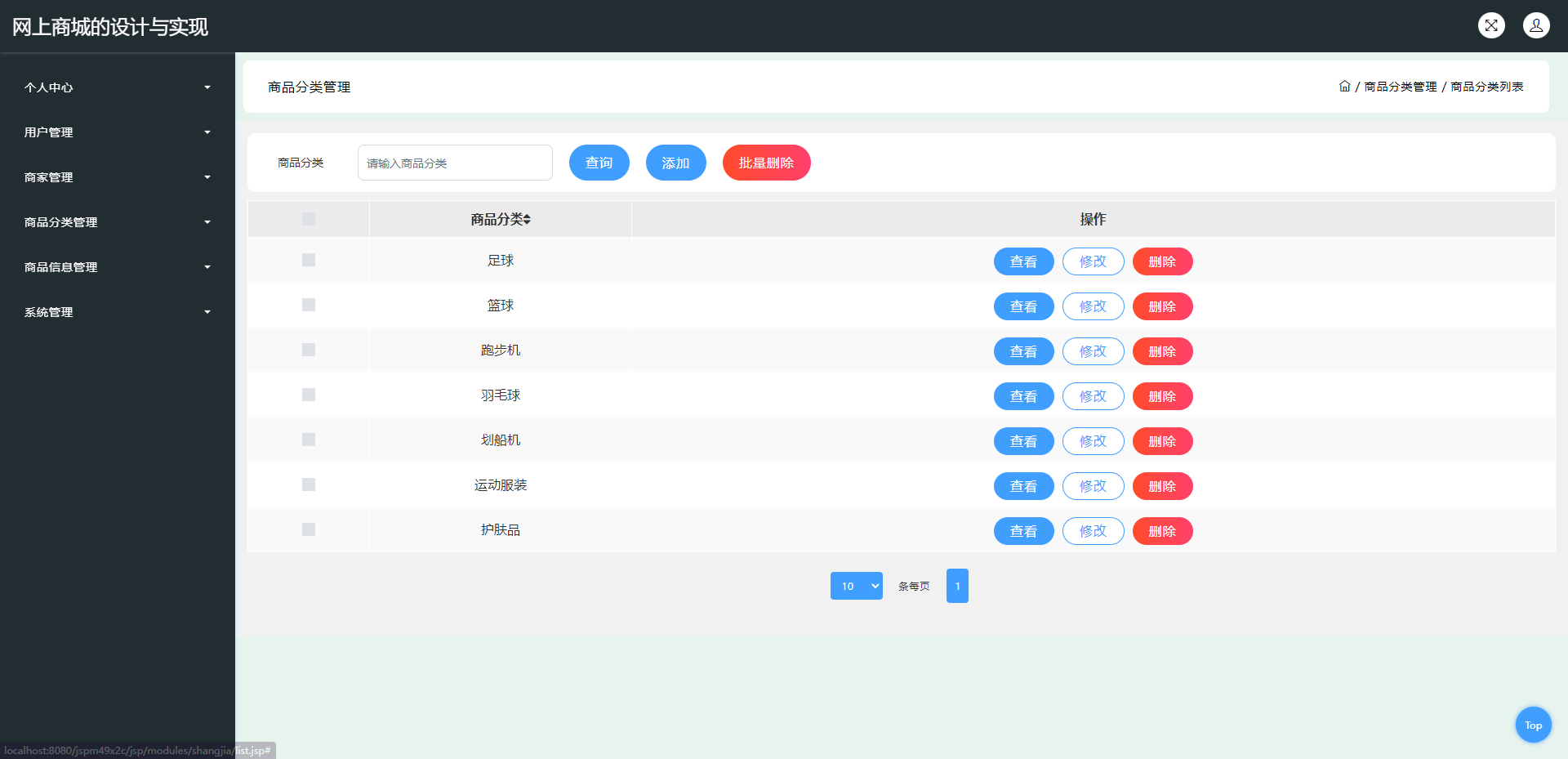1568x759 pixels.
Task: Click the 网上商城的设计与实现 site title
Action: 110,27
